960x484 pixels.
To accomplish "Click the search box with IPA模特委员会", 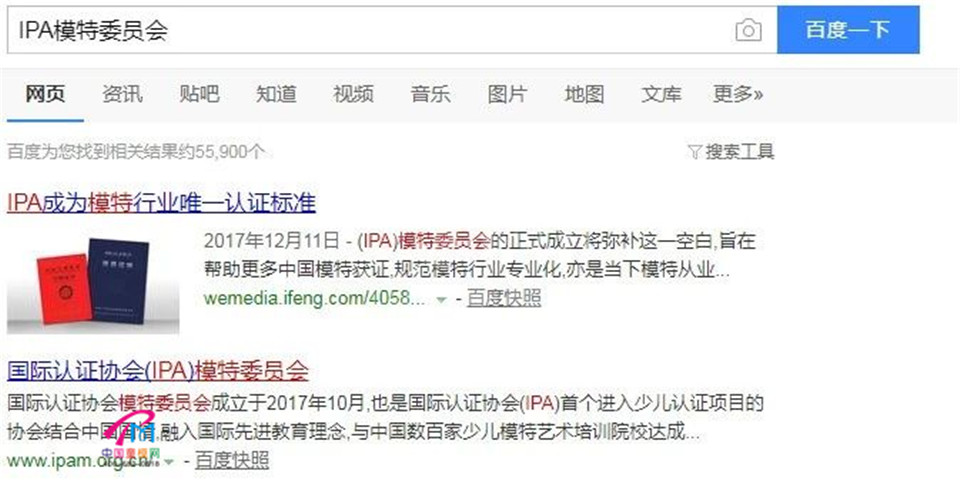I will coord(392,30).
